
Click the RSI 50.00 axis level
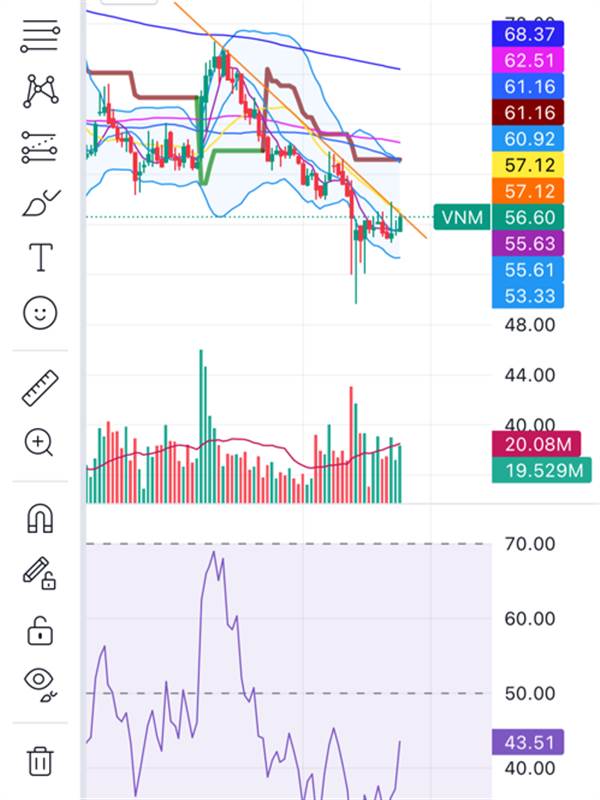pyautogui.click(x=530, y=693)
